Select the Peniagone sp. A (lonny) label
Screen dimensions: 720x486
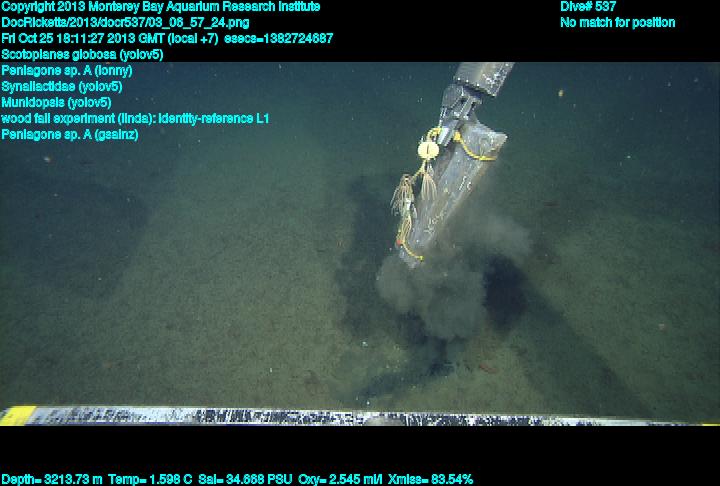click(67, 70)
